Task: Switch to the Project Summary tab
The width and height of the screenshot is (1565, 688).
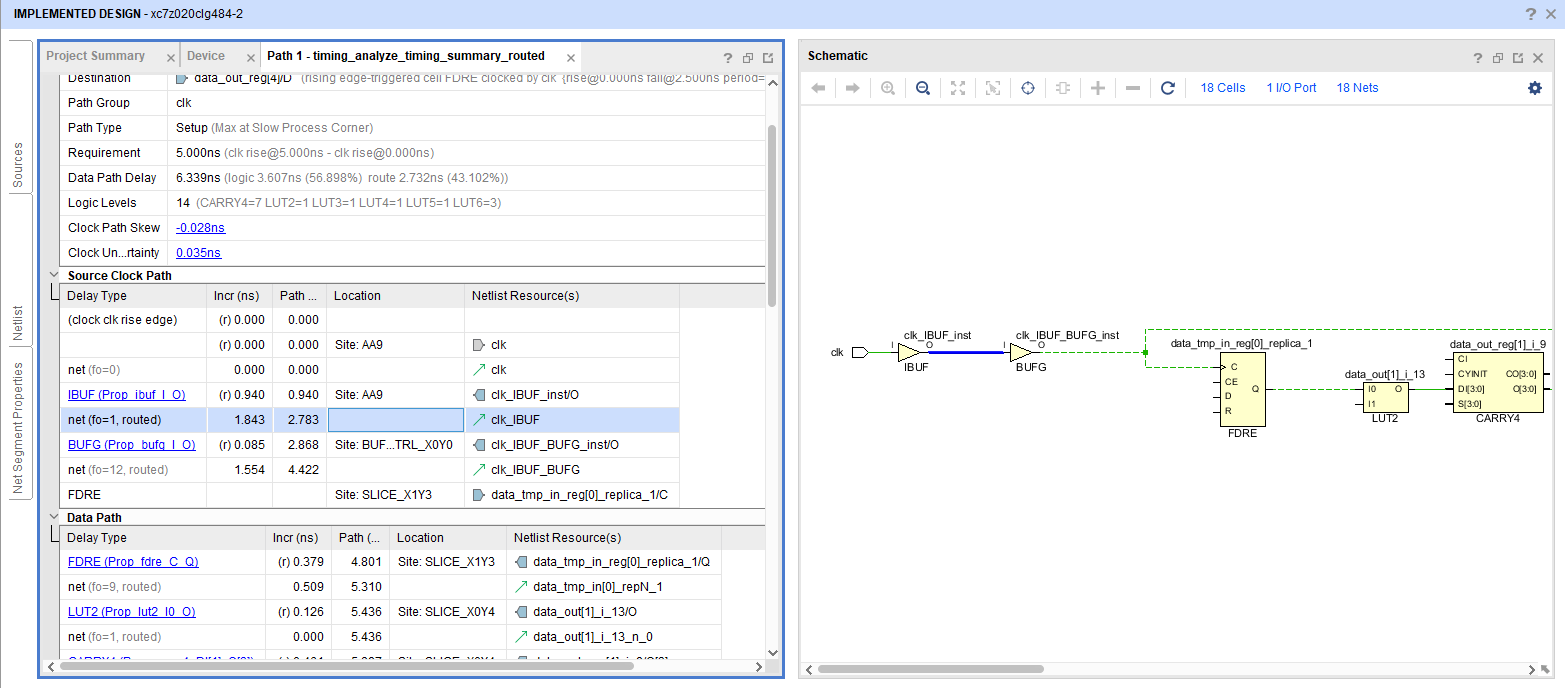Action: coord(96,56)
